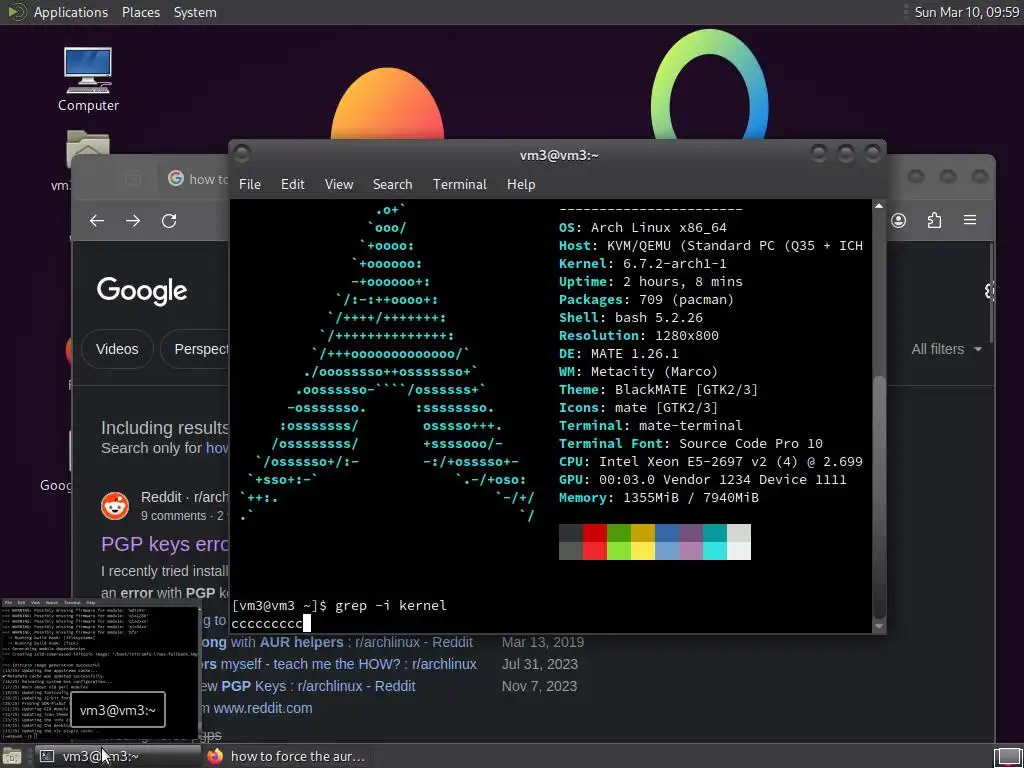Click the 'vm3@vm3:~' taskbar button
Viewport: 1024px width, 768px height.
118,756
